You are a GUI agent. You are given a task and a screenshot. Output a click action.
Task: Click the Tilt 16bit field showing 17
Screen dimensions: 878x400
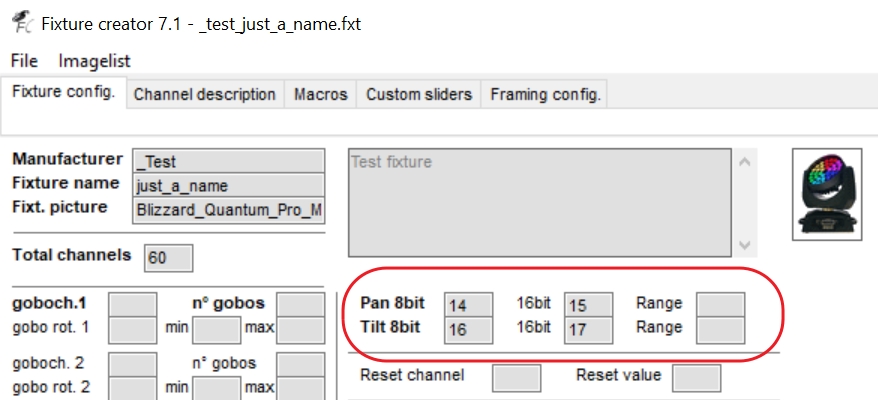coord(589,331)
